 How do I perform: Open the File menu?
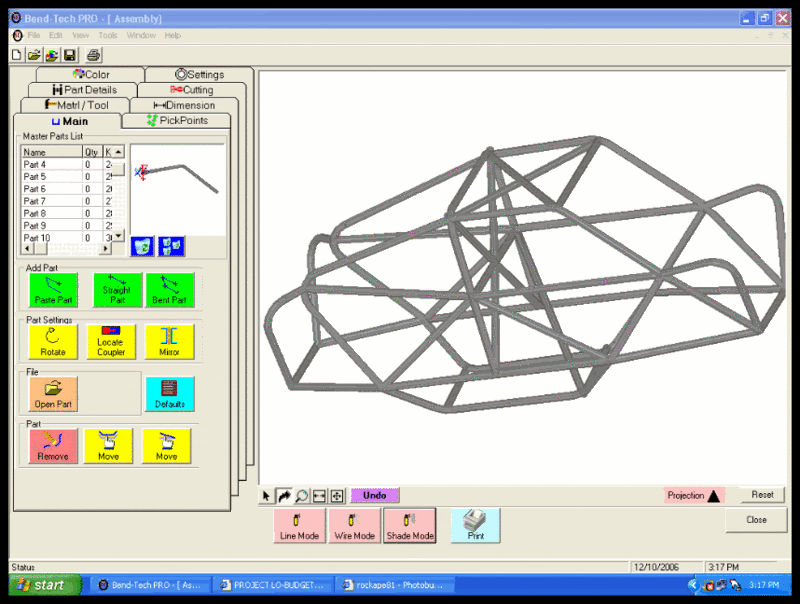pyautogui.click(x=34, y=35)
